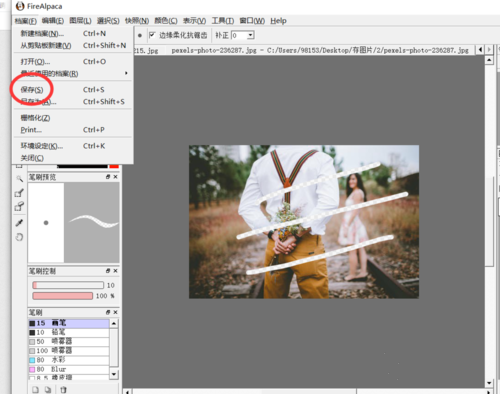Delete brush using the trash icon
500x394 pixels.
[63, 389]
